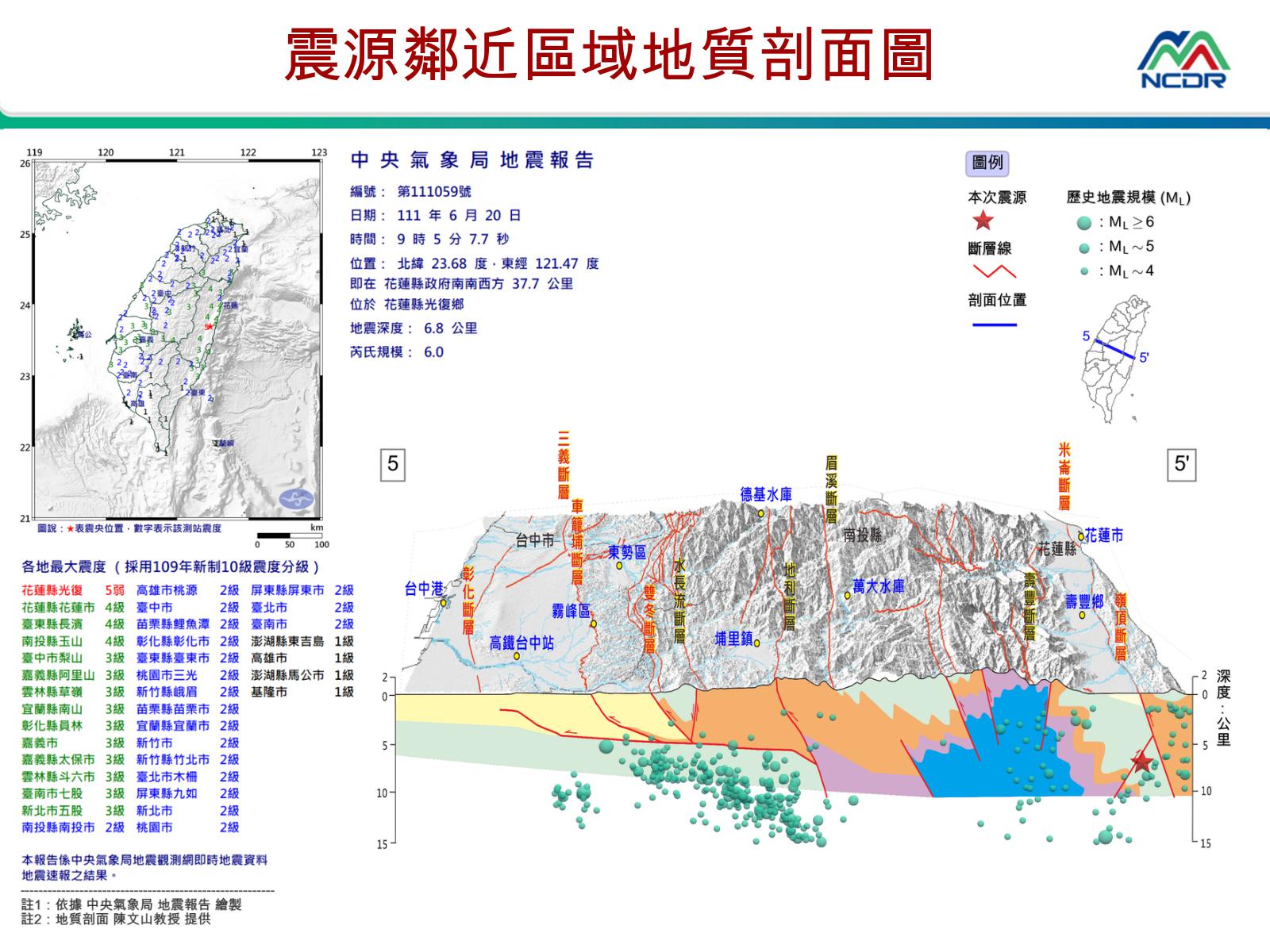The width and height of the screenshot is (1270, 952).
Task: Click the 米崙斷層 fault label
Action: (1064, 476)
